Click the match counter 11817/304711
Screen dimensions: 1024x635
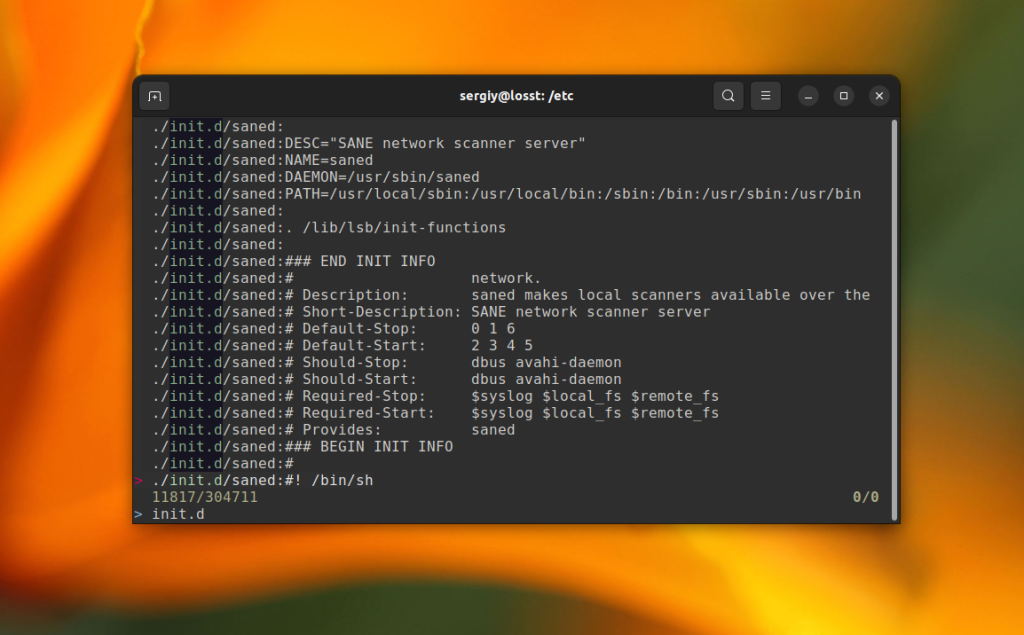205,497
